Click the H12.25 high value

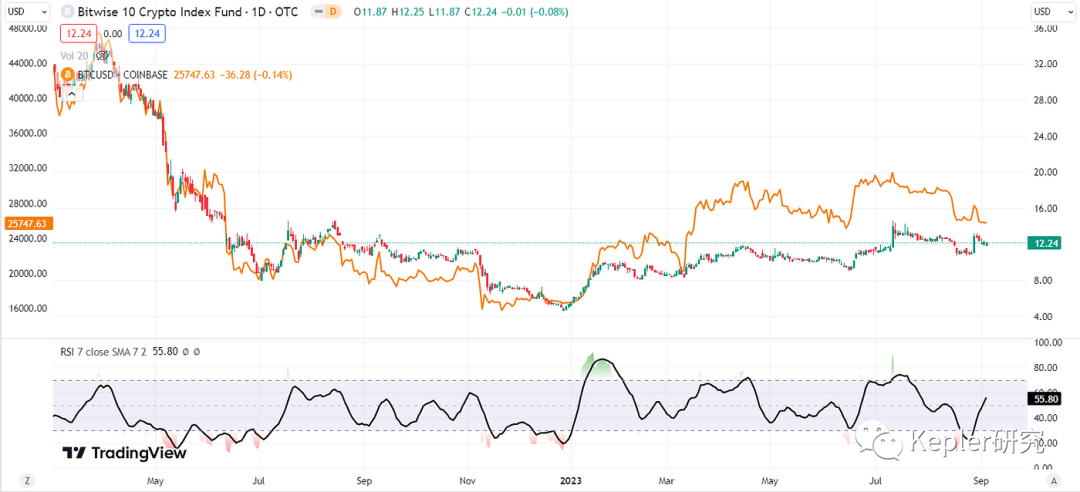coord(408,12)
